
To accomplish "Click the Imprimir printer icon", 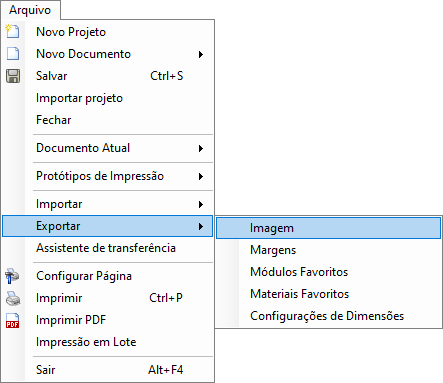I will tap(13, 298).
